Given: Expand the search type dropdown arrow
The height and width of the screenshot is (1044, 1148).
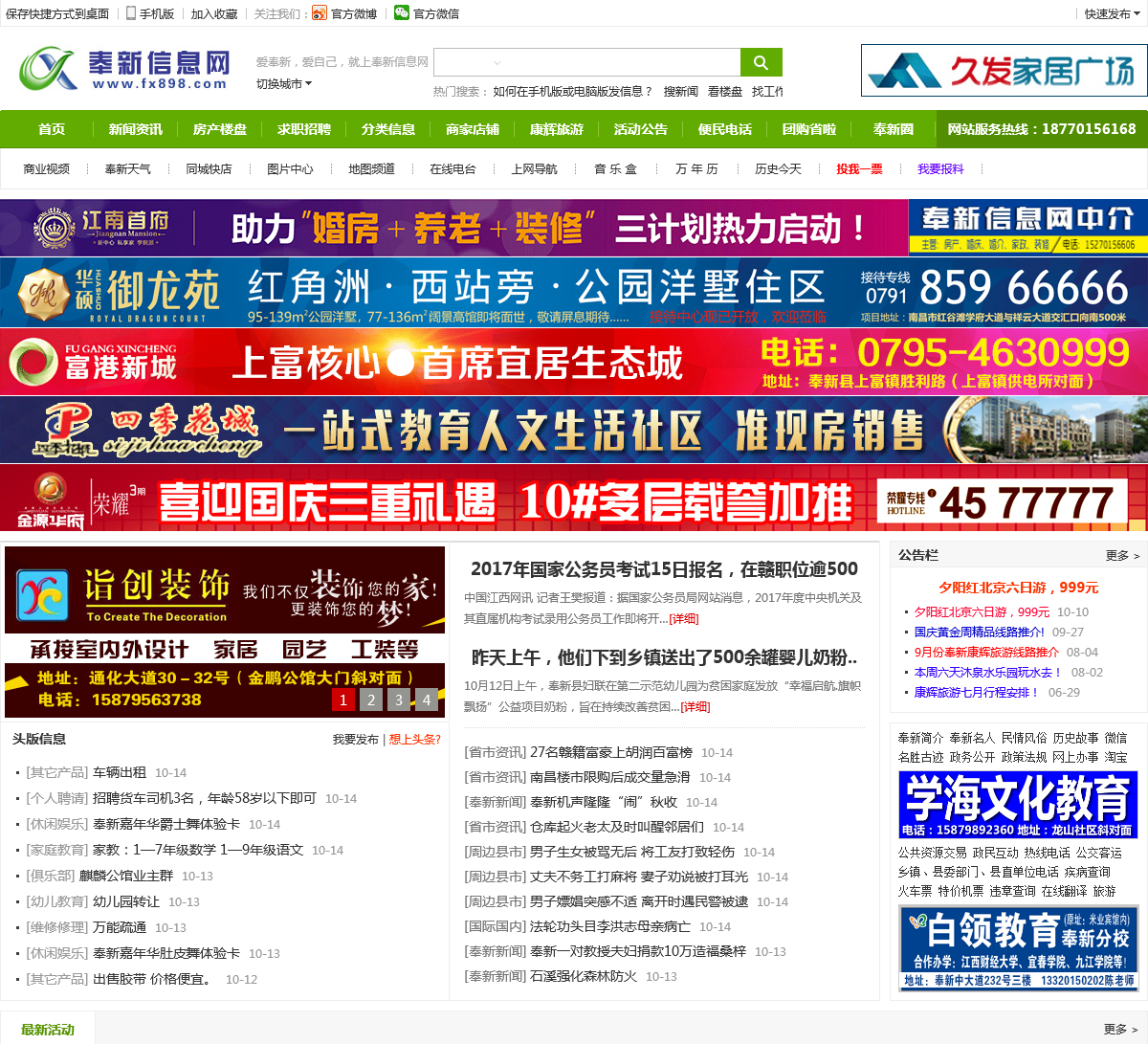Looking at the screenshot, I should point(497,63).
